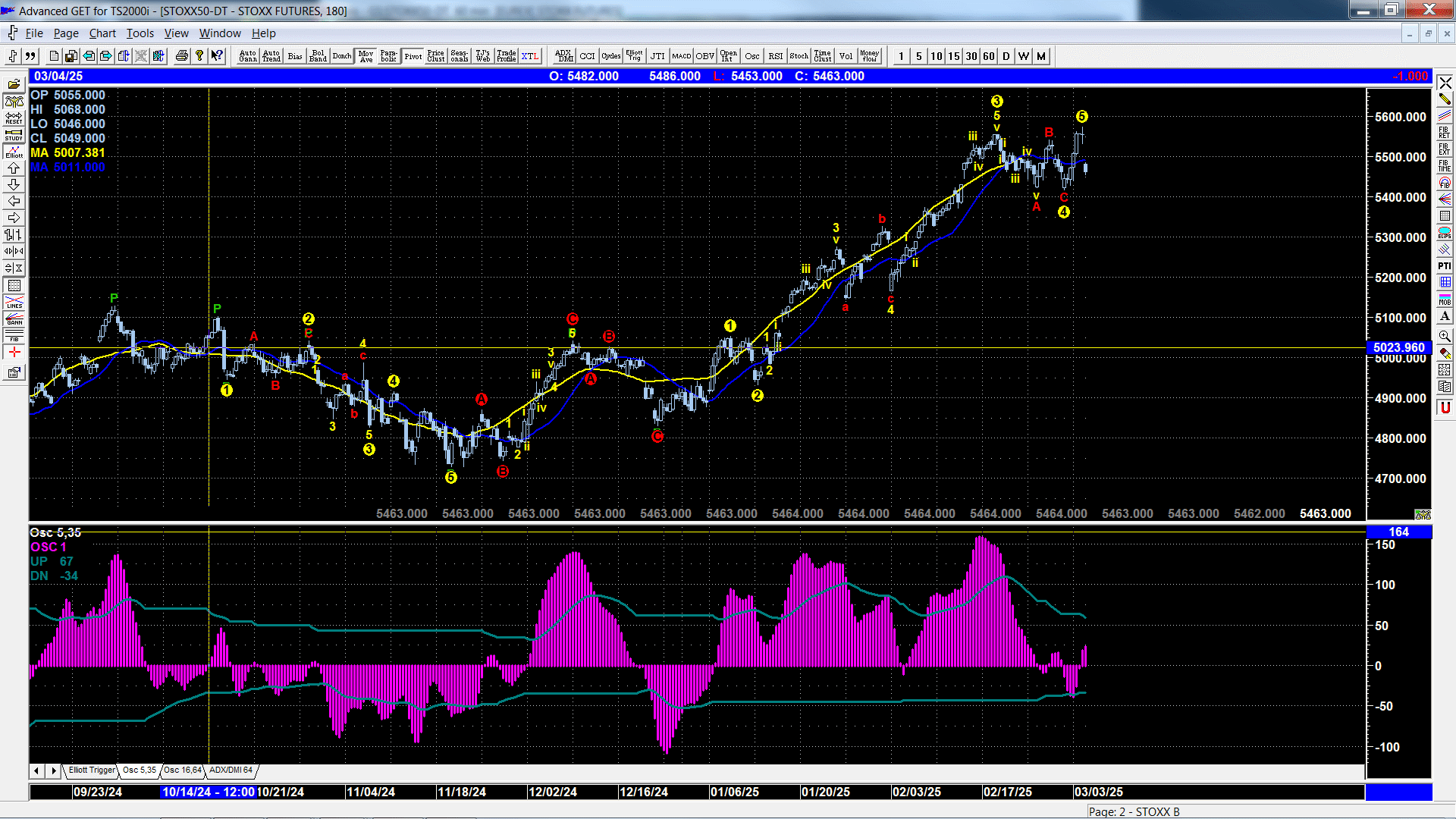Toggle the Bol Band indicator
The width and height of the screenshot is (1456, 819).
[x=318, y=56]
